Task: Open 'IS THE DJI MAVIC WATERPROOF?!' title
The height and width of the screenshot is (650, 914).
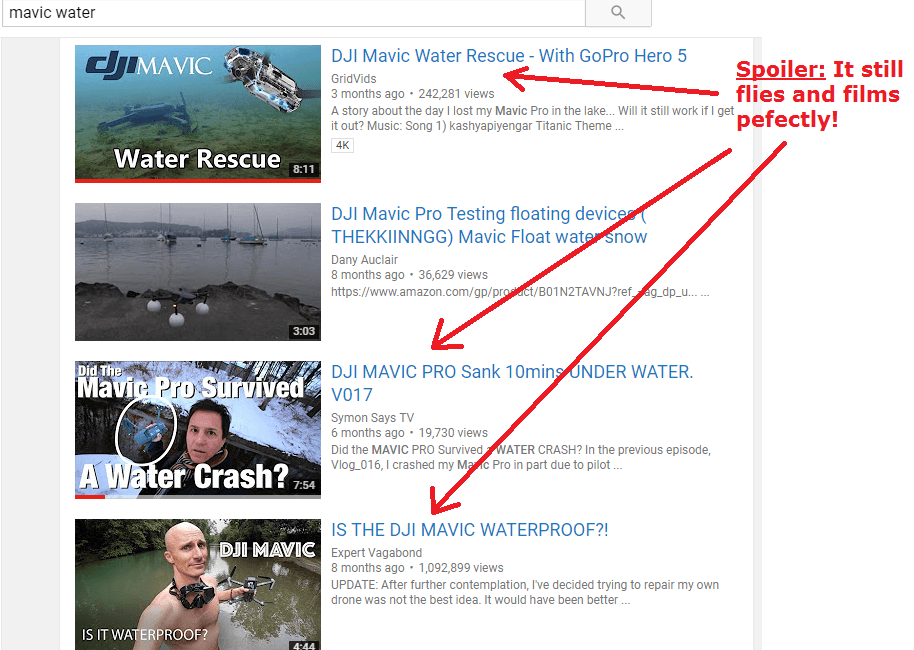Action: pyautogui.click(x=470, y=530)
